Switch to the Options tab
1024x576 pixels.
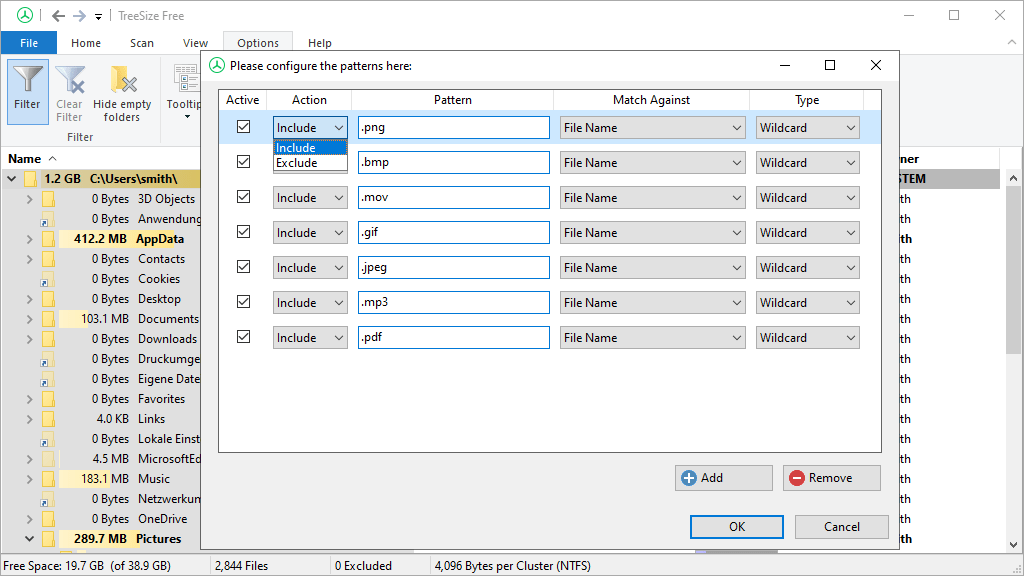tap(258, 43)
